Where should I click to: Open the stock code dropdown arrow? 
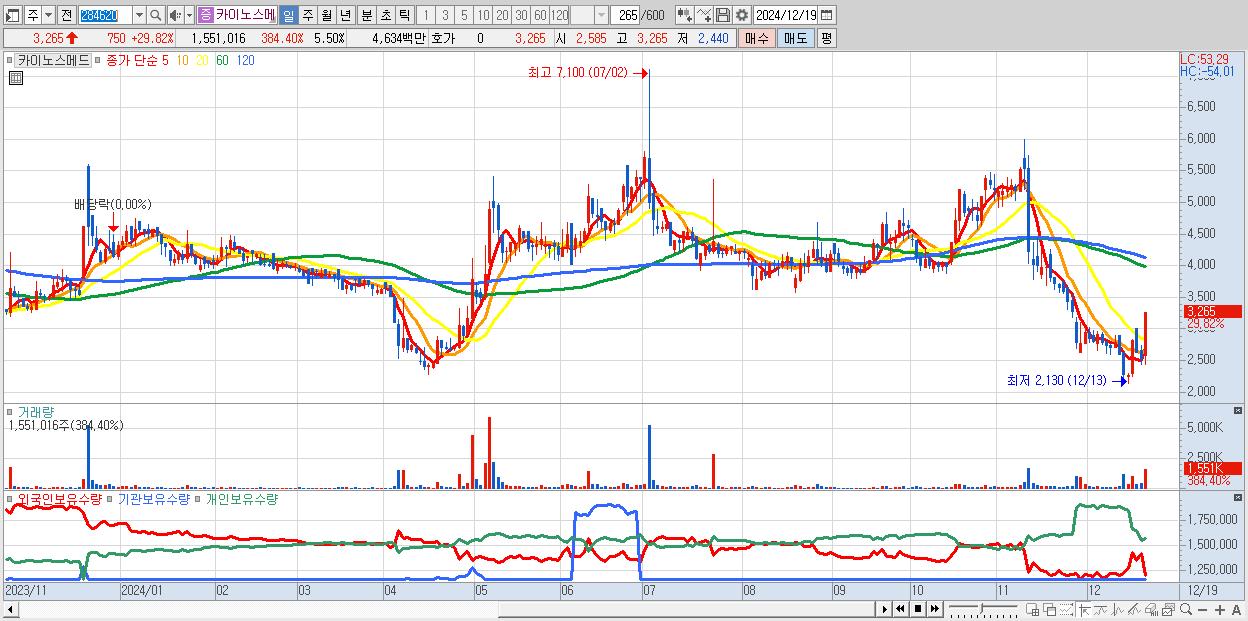138,15
